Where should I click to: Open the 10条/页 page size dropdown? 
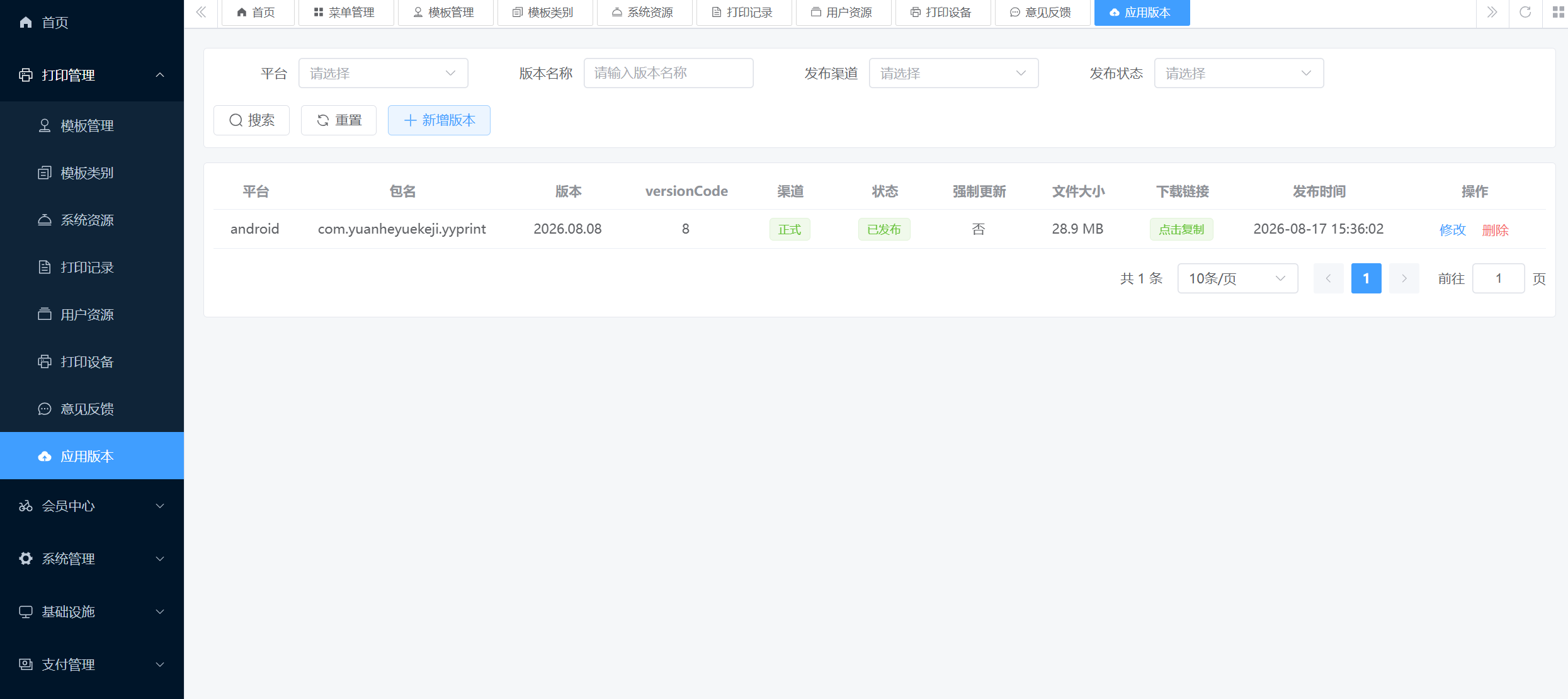pyautogui.click(x=1237, y=278)
